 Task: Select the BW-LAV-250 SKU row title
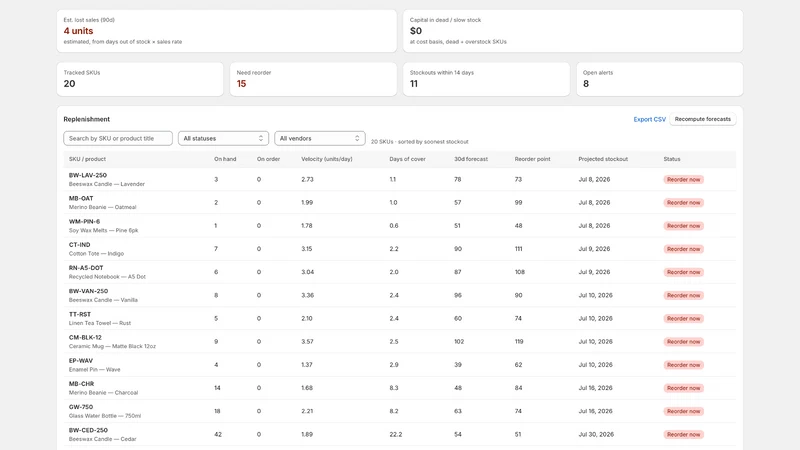click(88, 175)
